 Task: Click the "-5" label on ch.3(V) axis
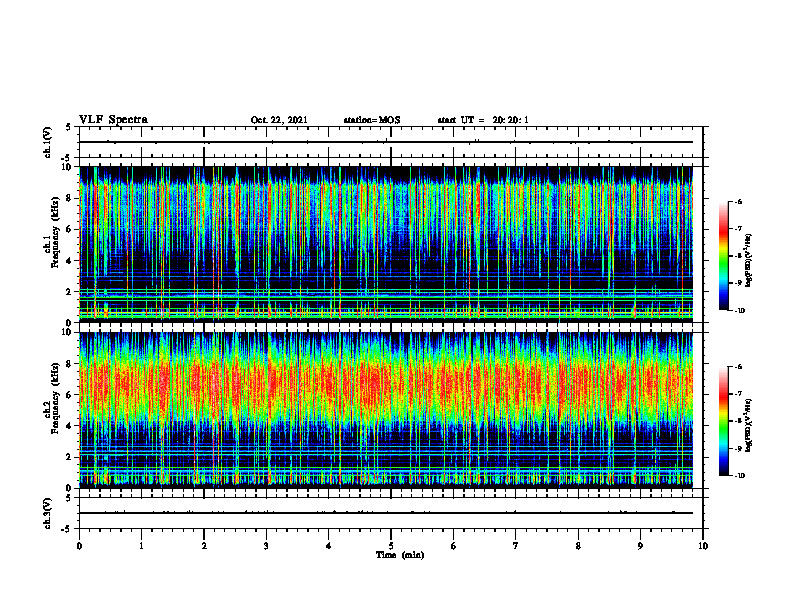click(x=67, y=529)
